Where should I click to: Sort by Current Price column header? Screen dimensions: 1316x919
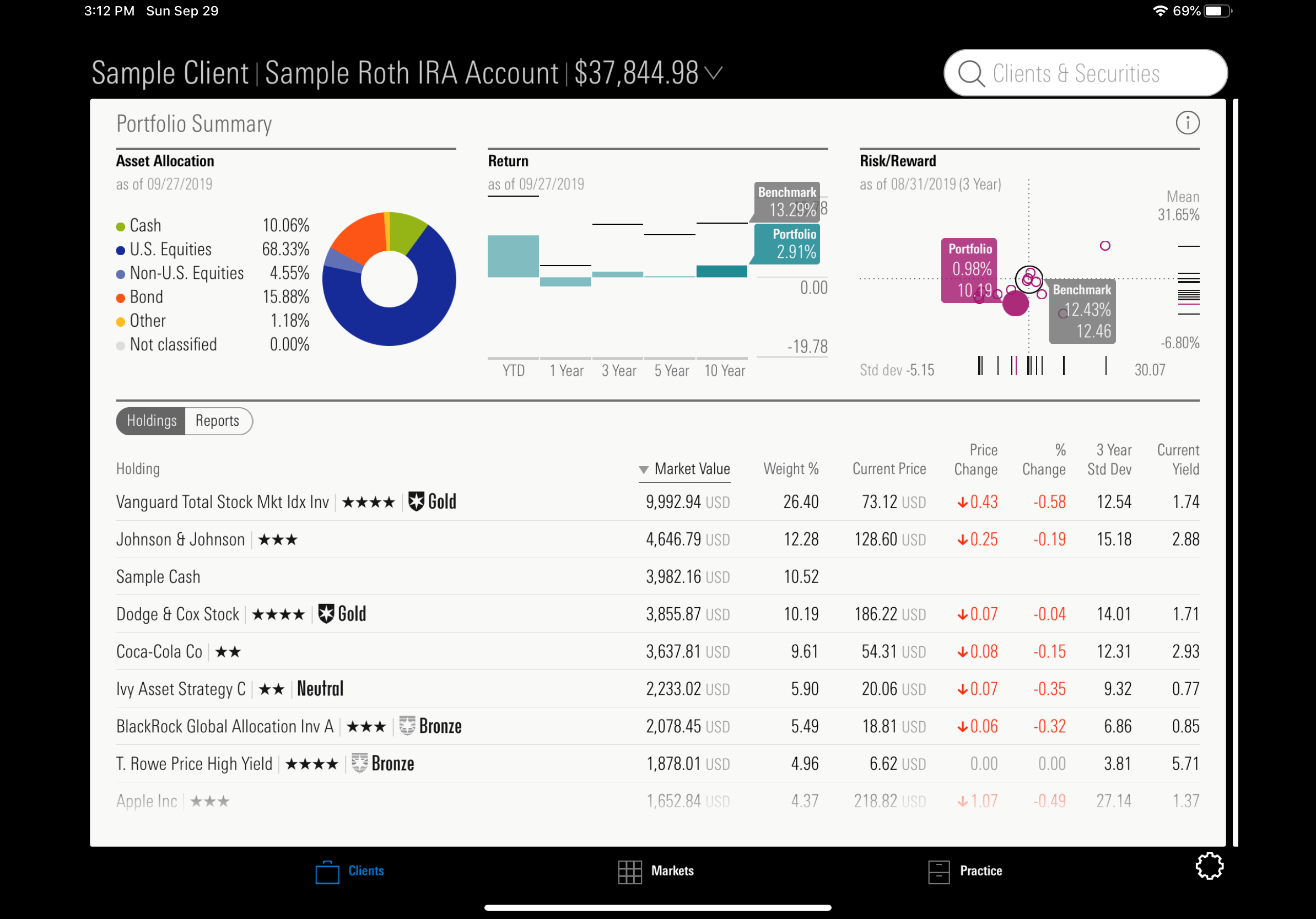pyautogui.click(x=889, y=469)
